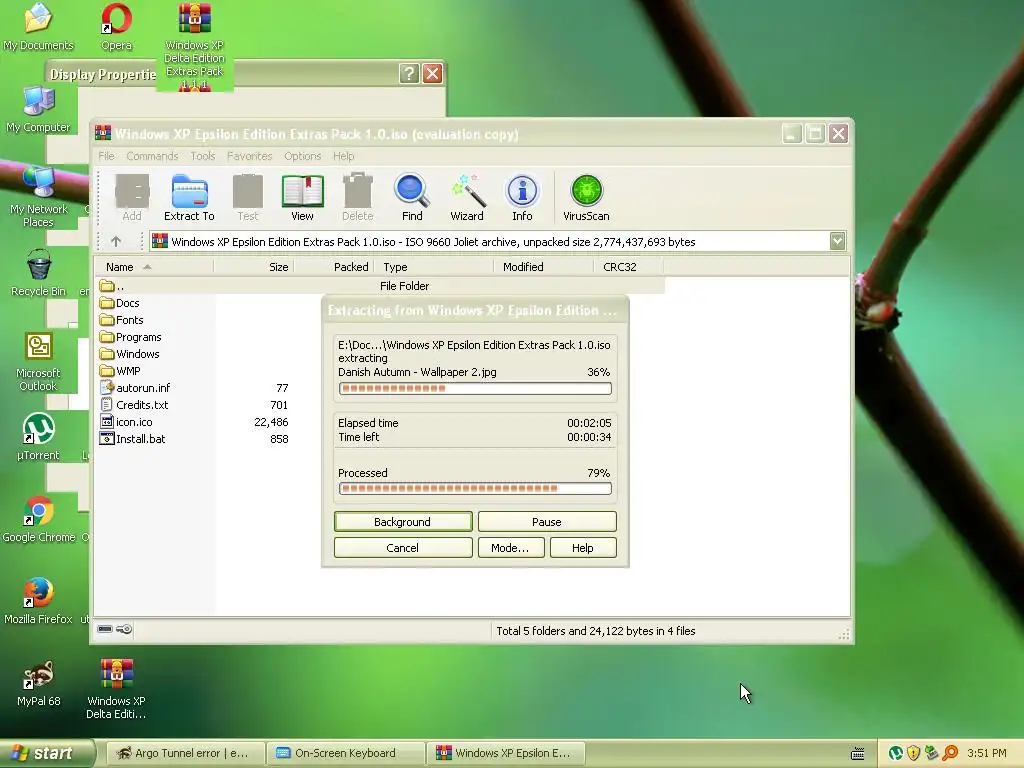Image resolution: width=1024 pixels, height=768 pixels.
Task: Sort by the Name column header
Action: click(x=153, y=267)
